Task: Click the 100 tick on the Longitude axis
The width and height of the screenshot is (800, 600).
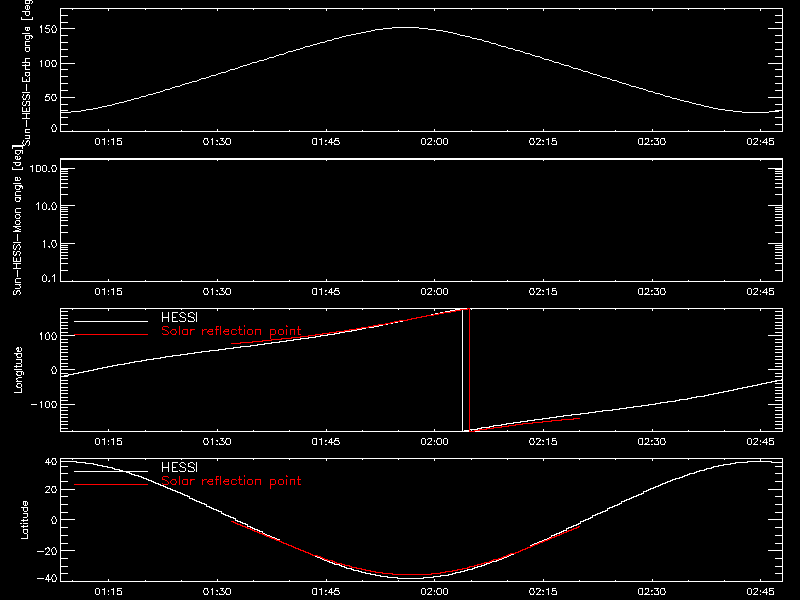Action: pyautogui.click(x=48, y=336)
